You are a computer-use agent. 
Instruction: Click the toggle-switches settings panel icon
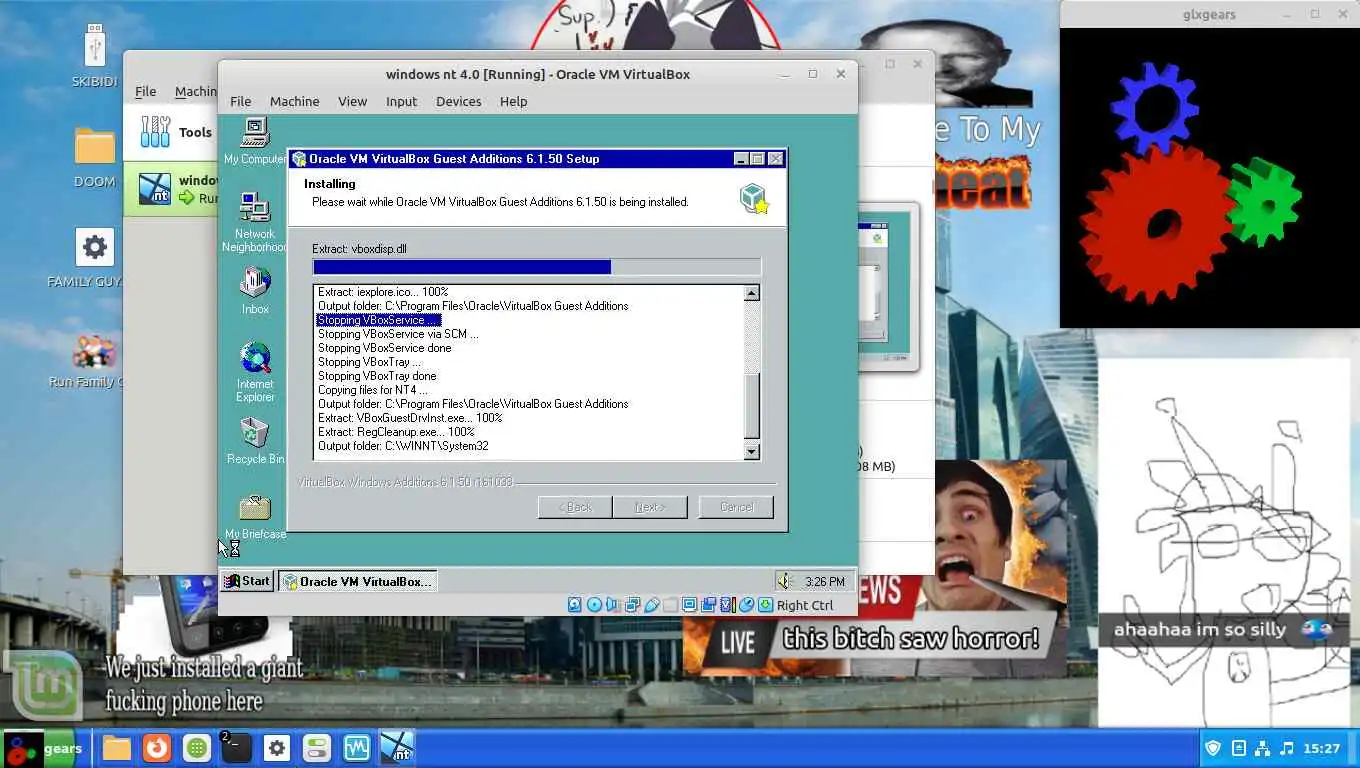pyautogui.click(x=317, y=748)
